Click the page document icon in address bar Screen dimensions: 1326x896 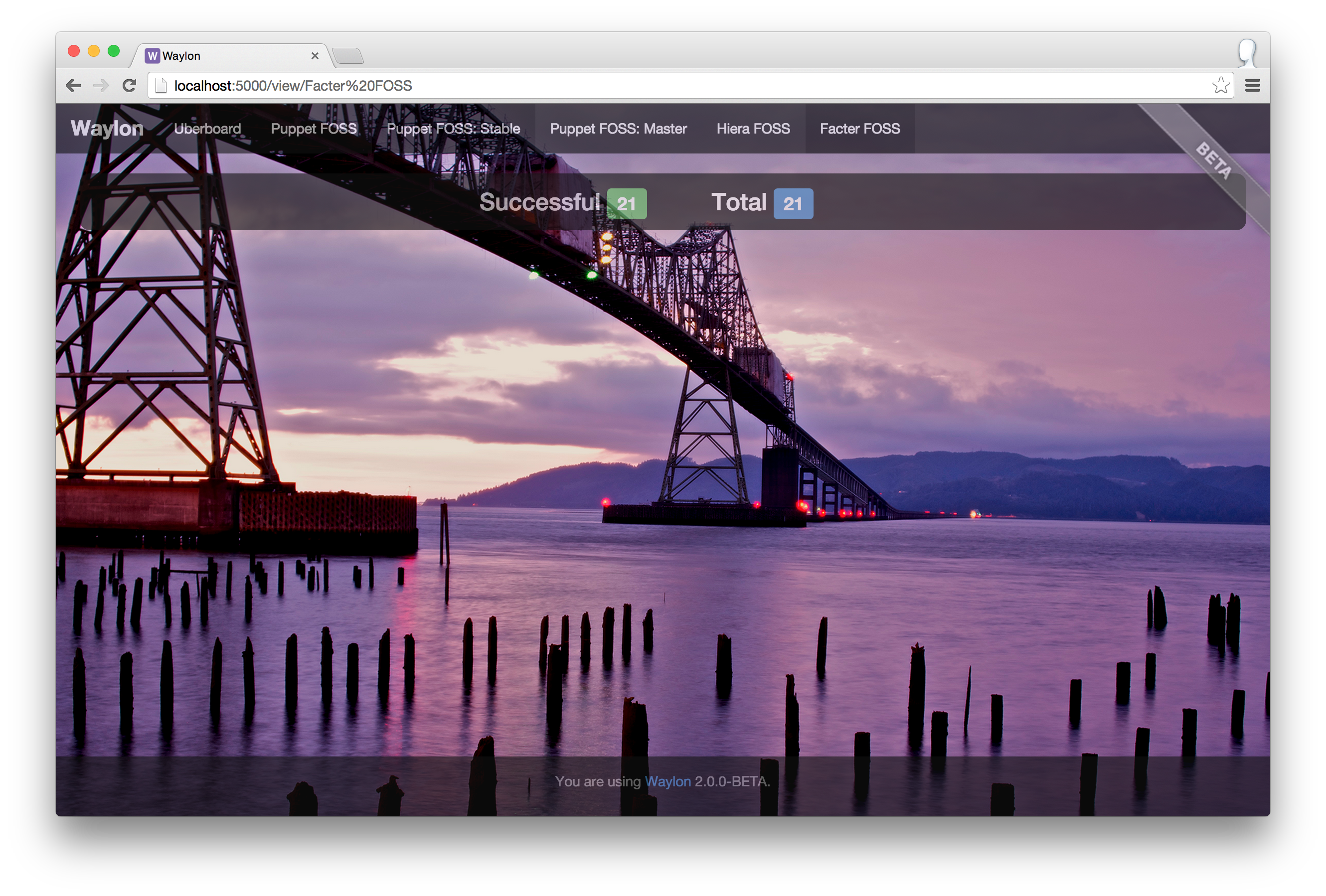[x=162, y=86]
